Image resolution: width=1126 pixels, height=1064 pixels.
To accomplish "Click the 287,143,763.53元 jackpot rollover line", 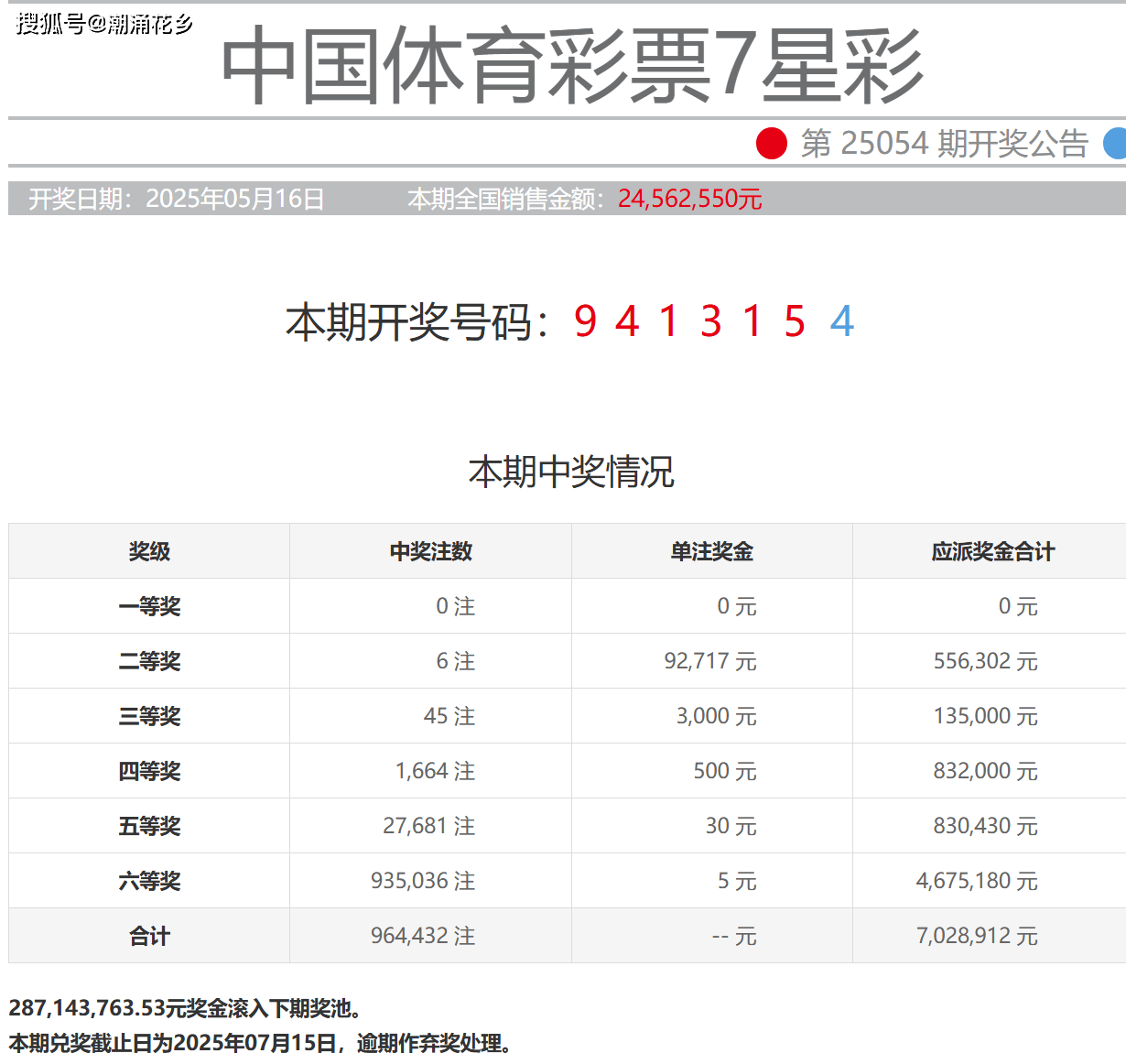I will pyautogui.click(x=187, y=1008).
